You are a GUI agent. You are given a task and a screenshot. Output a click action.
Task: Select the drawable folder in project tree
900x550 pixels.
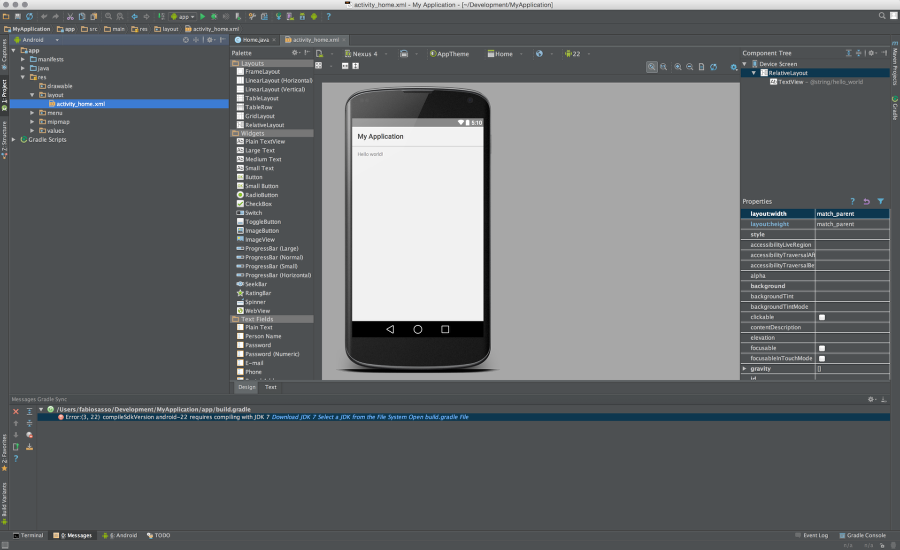56,86
